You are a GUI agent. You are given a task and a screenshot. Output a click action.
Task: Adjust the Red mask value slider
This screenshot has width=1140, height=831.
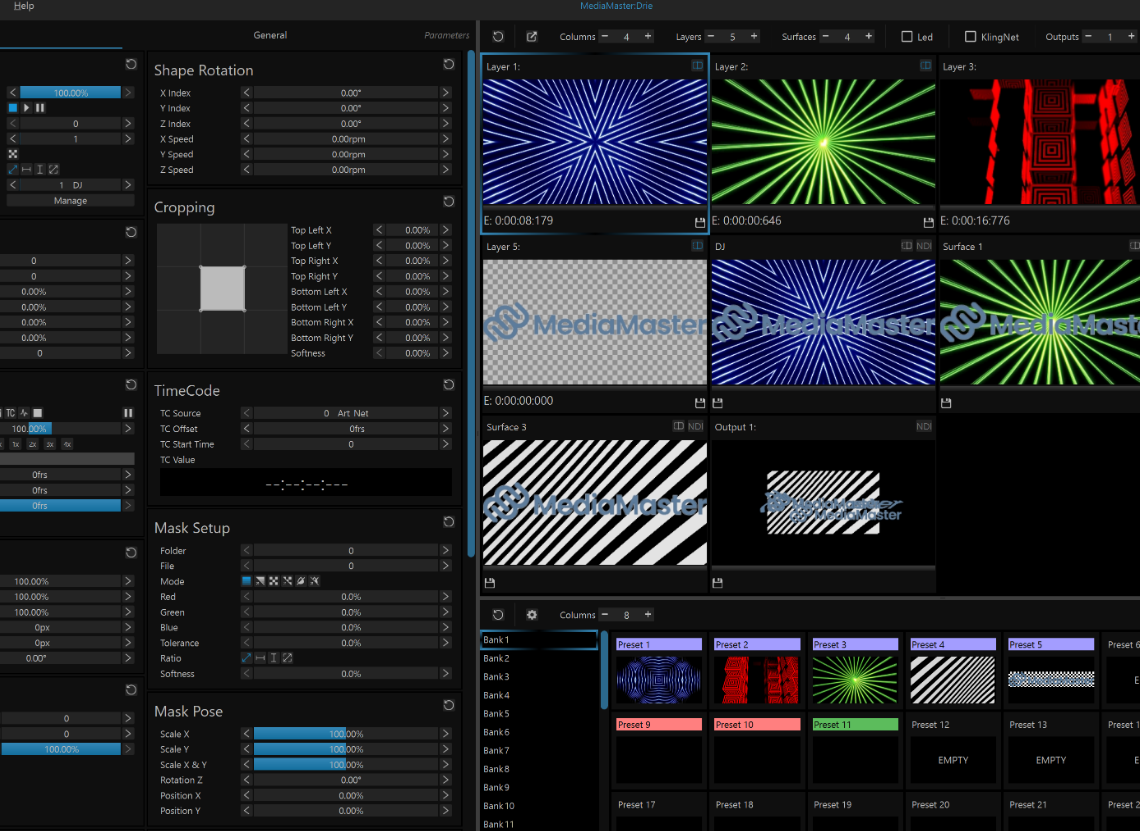346,596
